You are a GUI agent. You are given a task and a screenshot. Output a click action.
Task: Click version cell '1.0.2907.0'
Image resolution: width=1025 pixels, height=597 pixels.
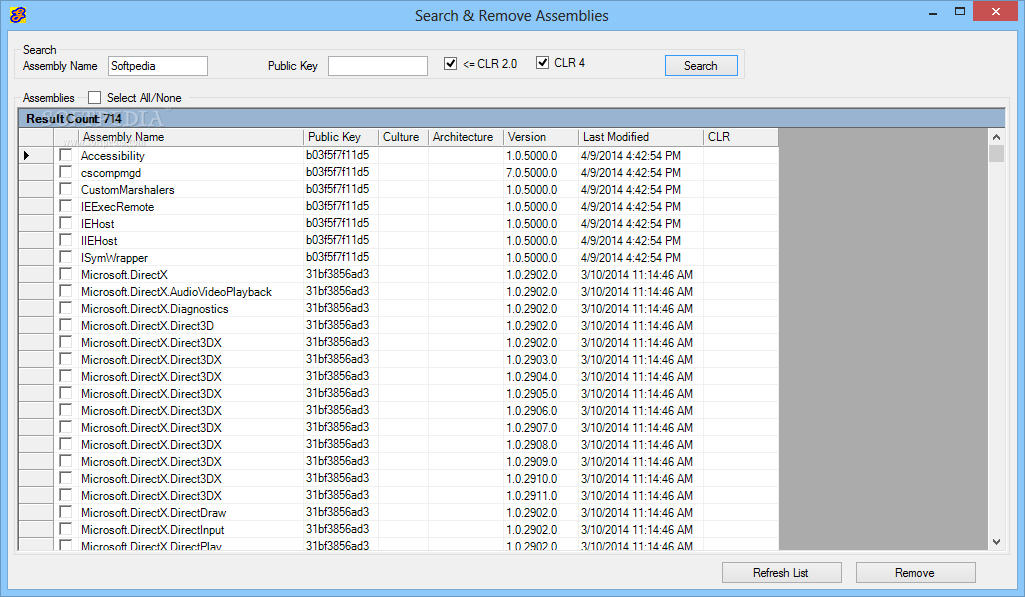pos(541,428)
